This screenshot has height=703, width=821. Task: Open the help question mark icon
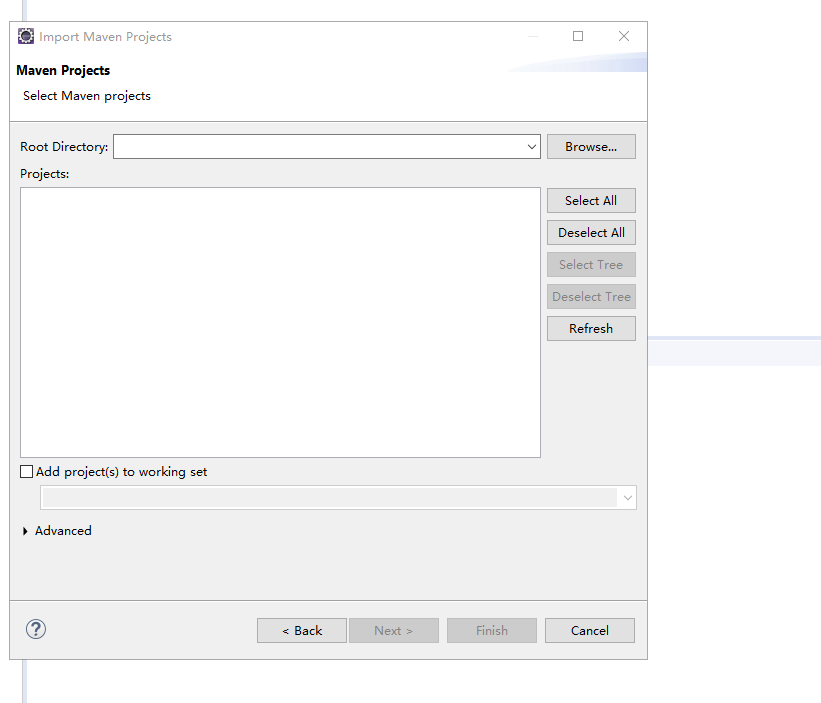coord(36,629)
